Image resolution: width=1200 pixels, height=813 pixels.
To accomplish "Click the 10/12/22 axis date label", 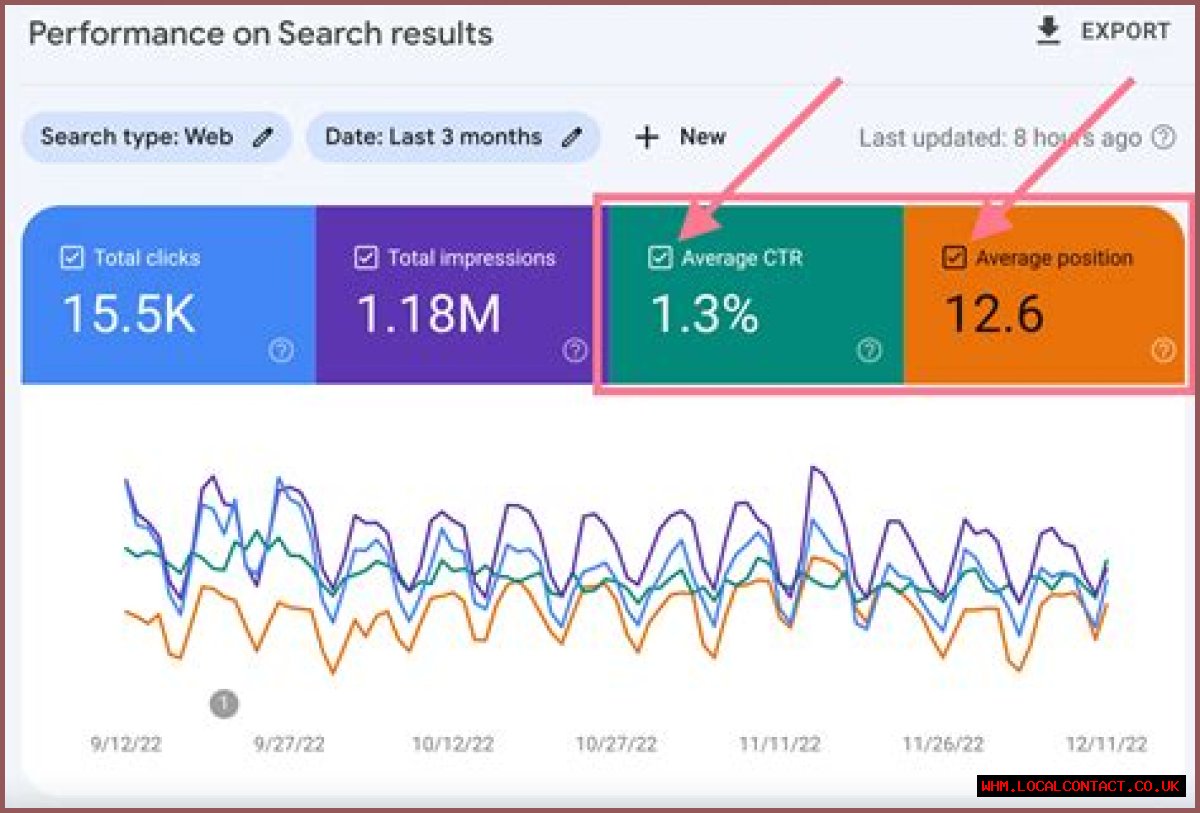I will pos(452,745).
